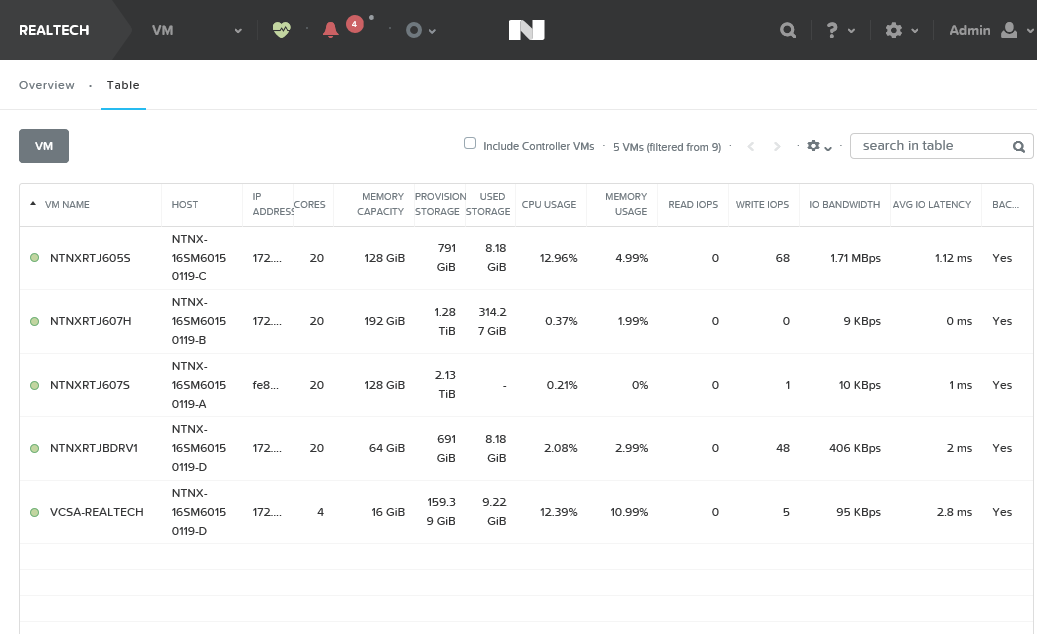1037x634 pixels.
Task: Click the green status dot for NTNXRTJBDRV1
Action: point(34,448)
